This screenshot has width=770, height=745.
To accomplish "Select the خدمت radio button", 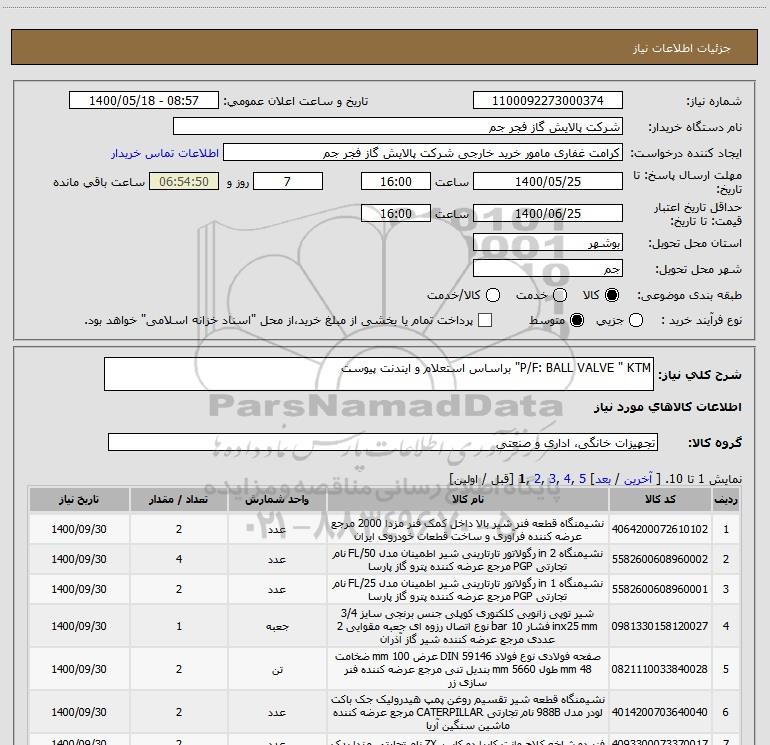I will (560, 295).
